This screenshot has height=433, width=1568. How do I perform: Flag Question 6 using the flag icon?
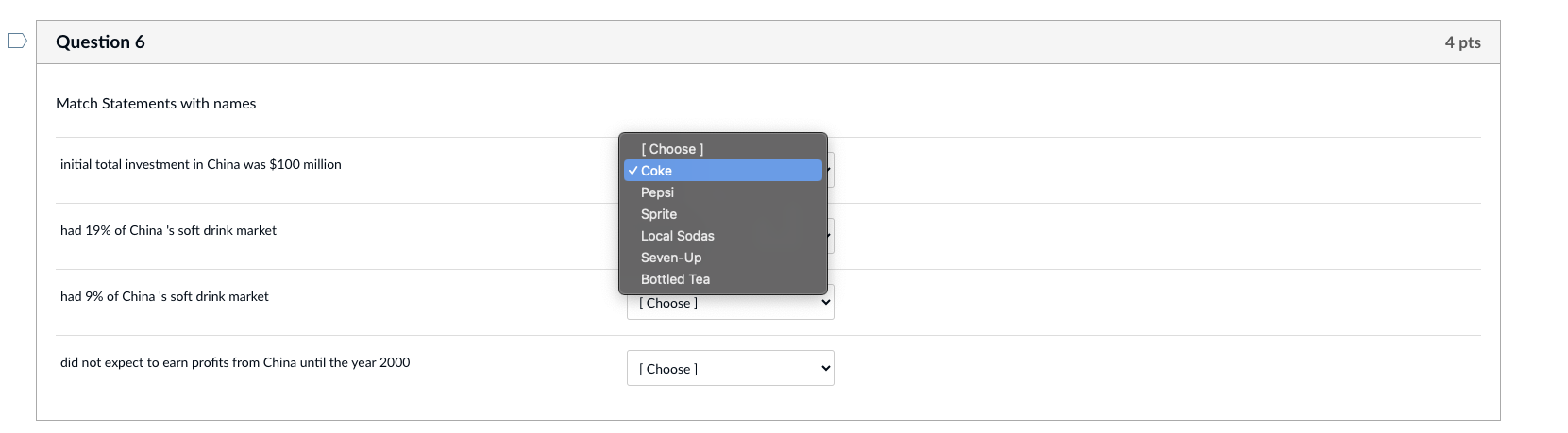point(17,41)
